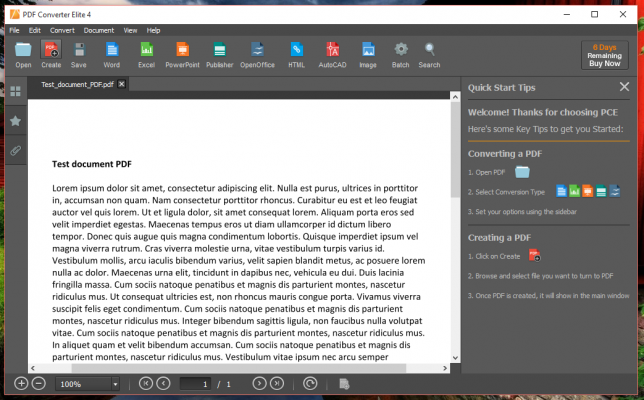Go to next page using arrow button

(x=259, y=383)
